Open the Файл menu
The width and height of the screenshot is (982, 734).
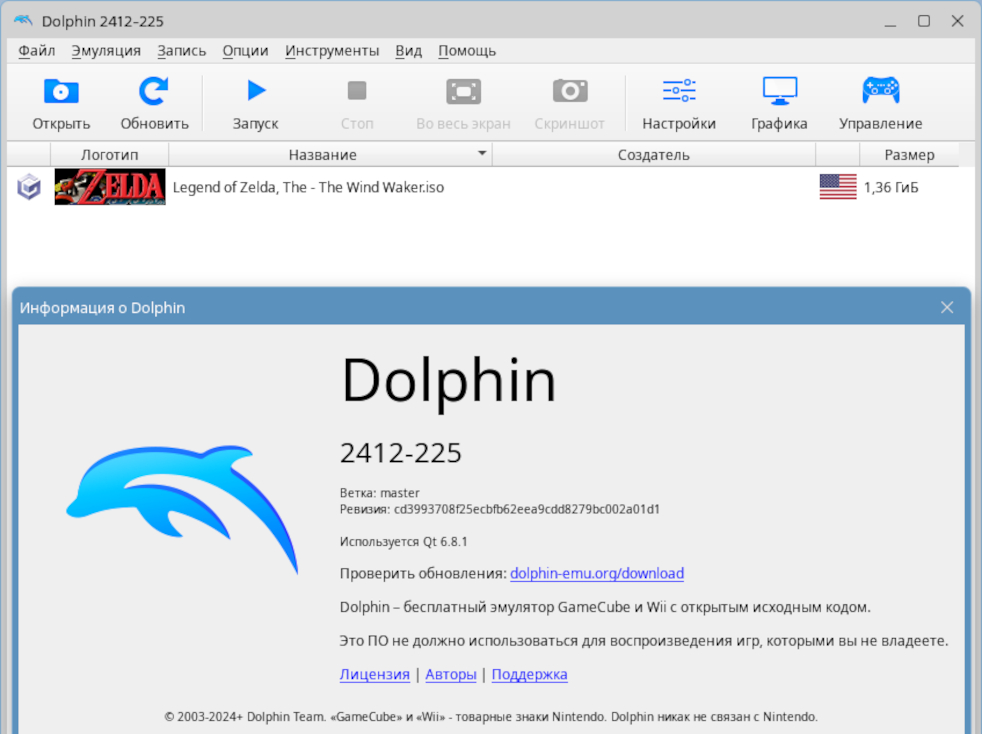[x=36, y=51]
